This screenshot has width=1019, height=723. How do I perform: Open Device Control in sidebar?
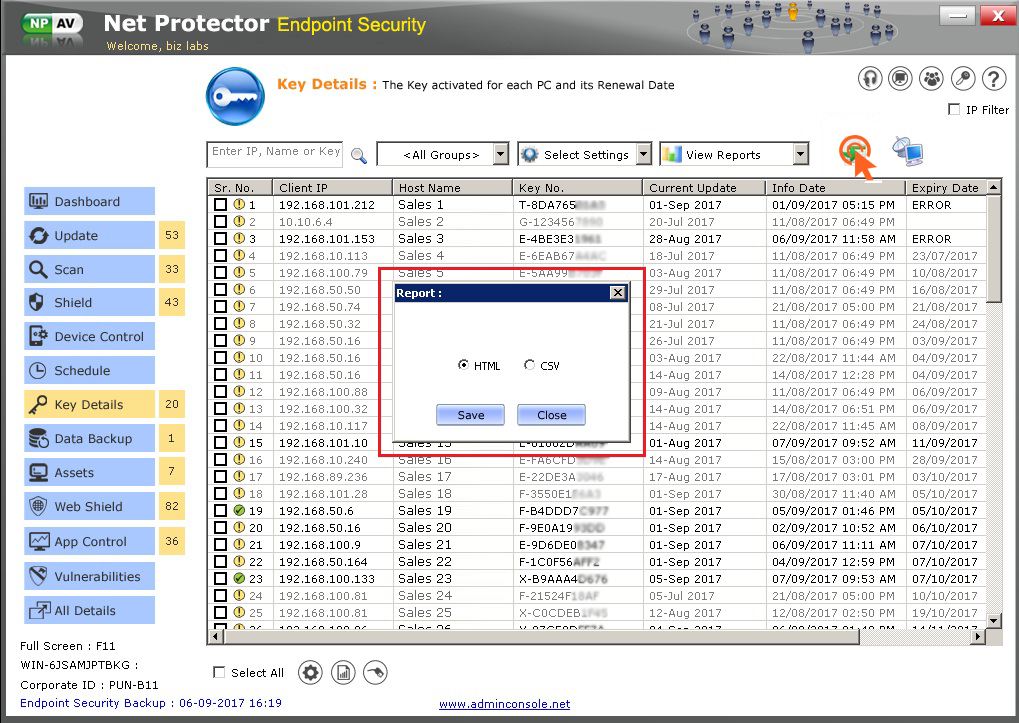point(90,336)
